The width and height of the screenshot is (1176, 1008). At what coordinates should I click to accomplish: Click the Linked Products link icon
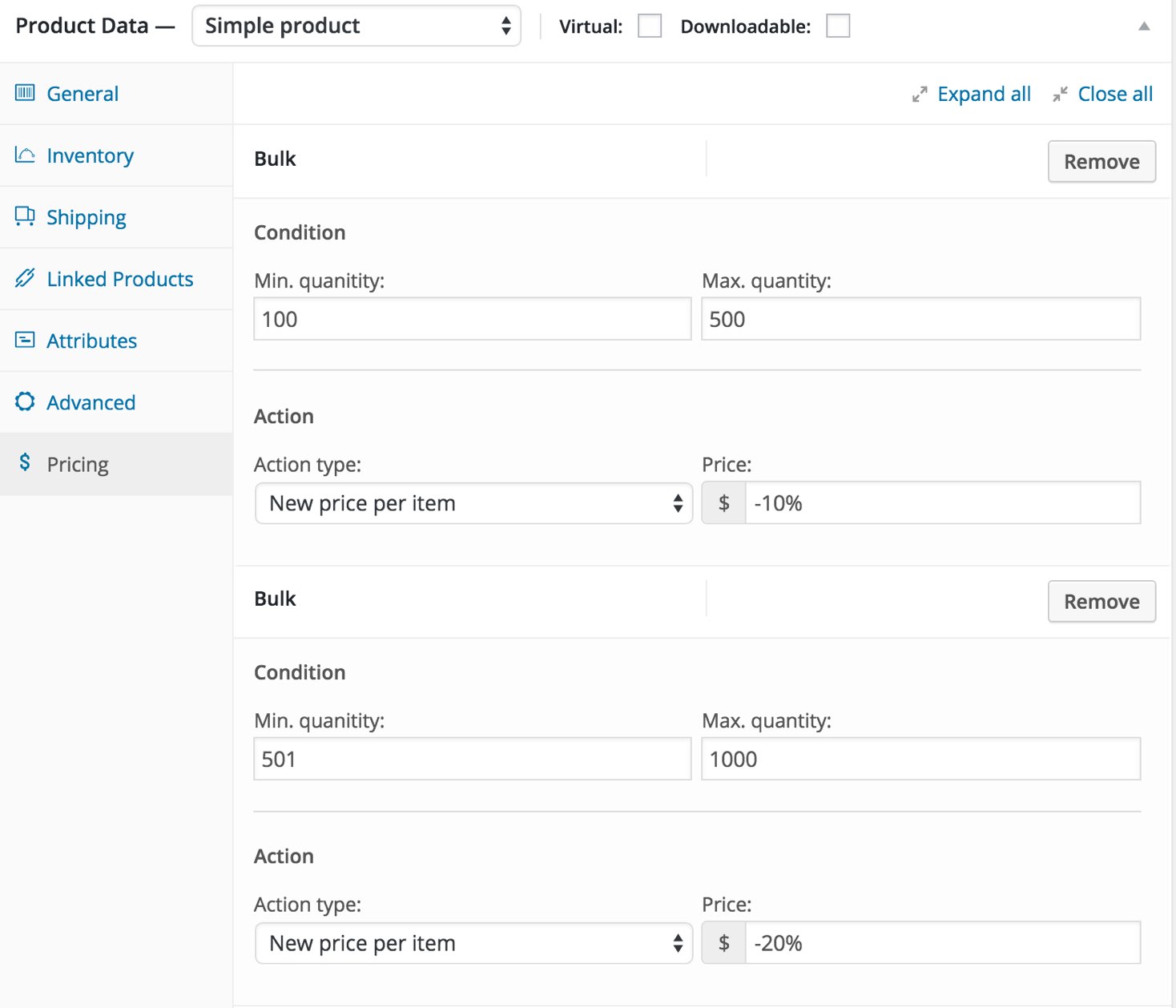point(25,278)
